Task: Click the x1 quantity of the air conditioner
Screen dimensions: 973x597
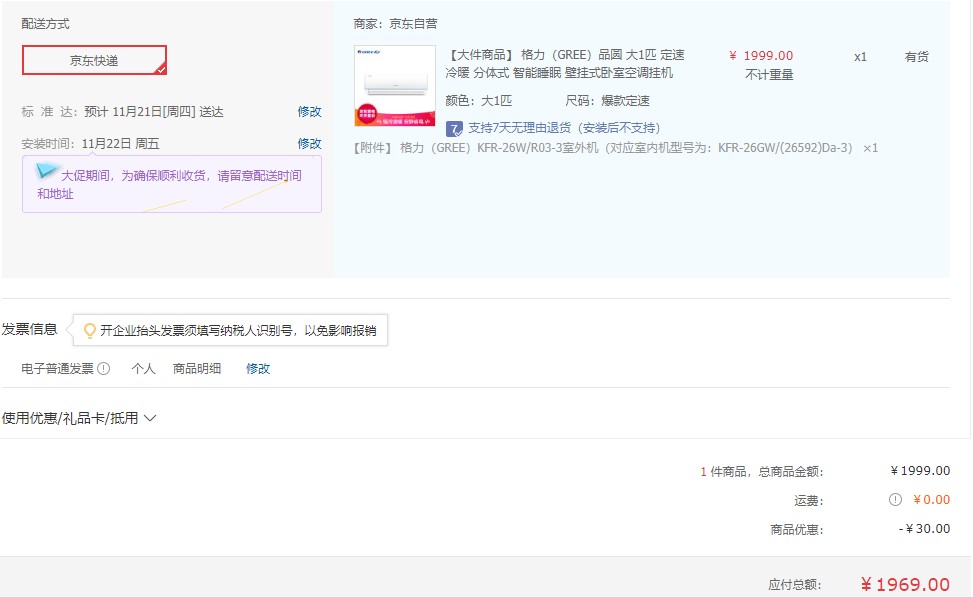Action: (860, 57)
